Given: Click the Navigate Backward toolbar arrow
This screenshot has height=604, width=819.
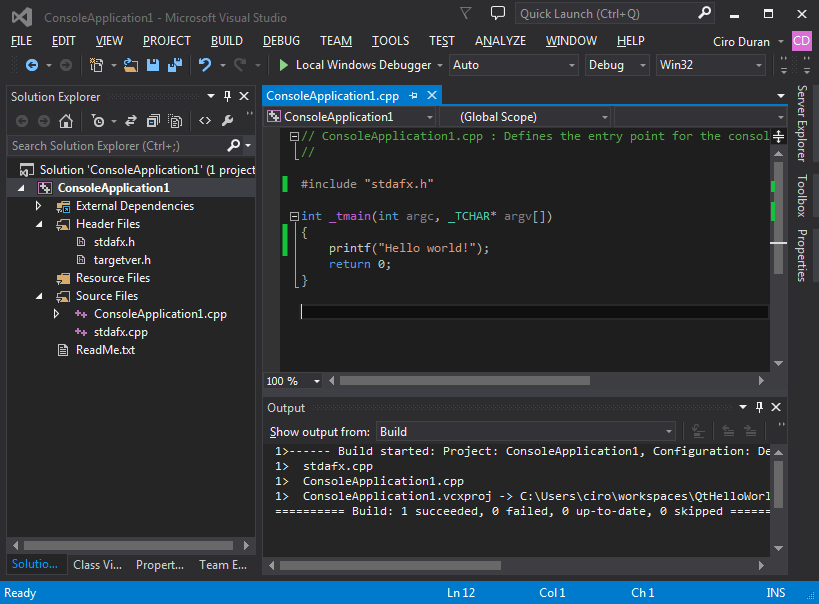Looking at the screenshot, I should [x=32, y=65].
